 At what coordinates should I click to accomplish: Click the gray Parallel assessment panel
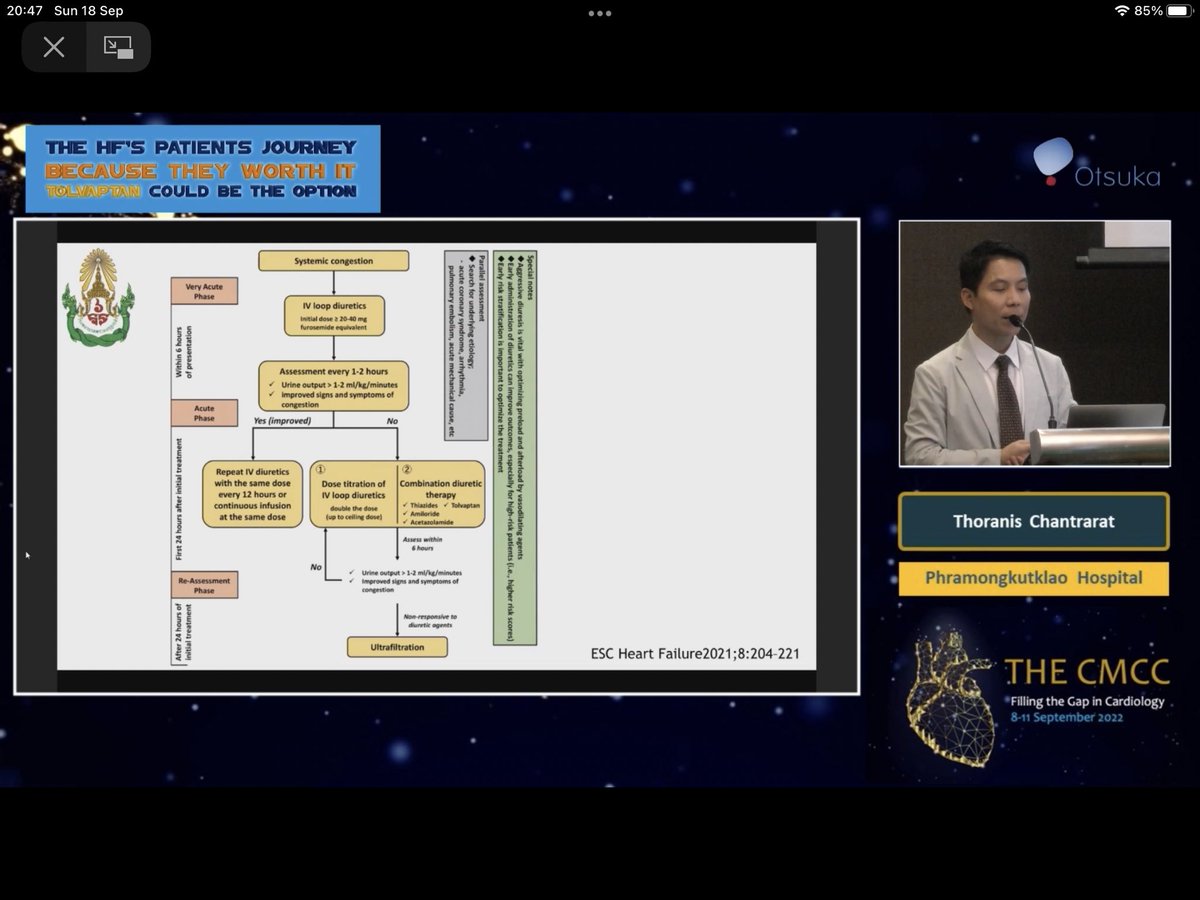466,345
